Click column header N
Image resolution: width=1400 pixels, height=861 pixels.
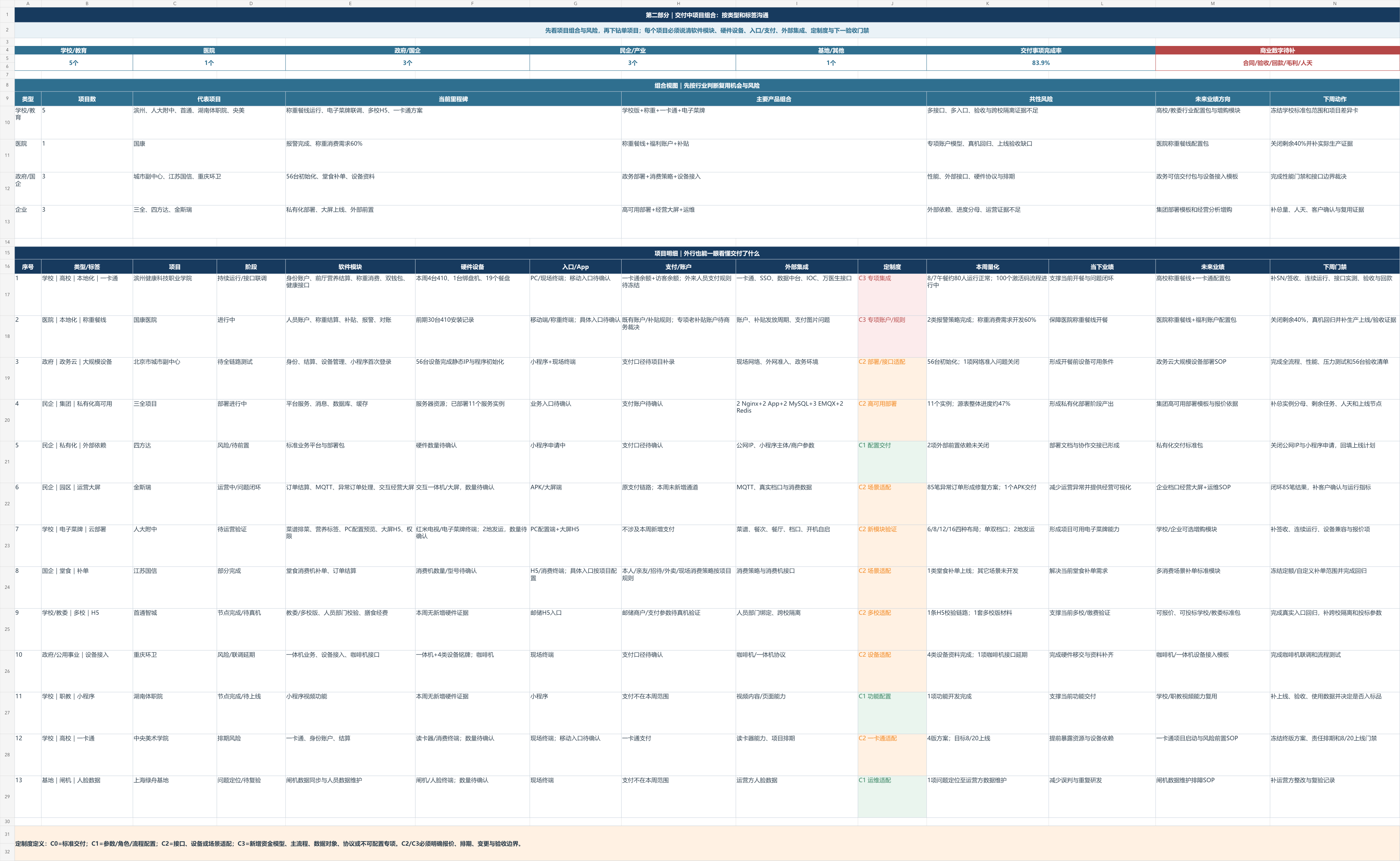coord(1335,3)
